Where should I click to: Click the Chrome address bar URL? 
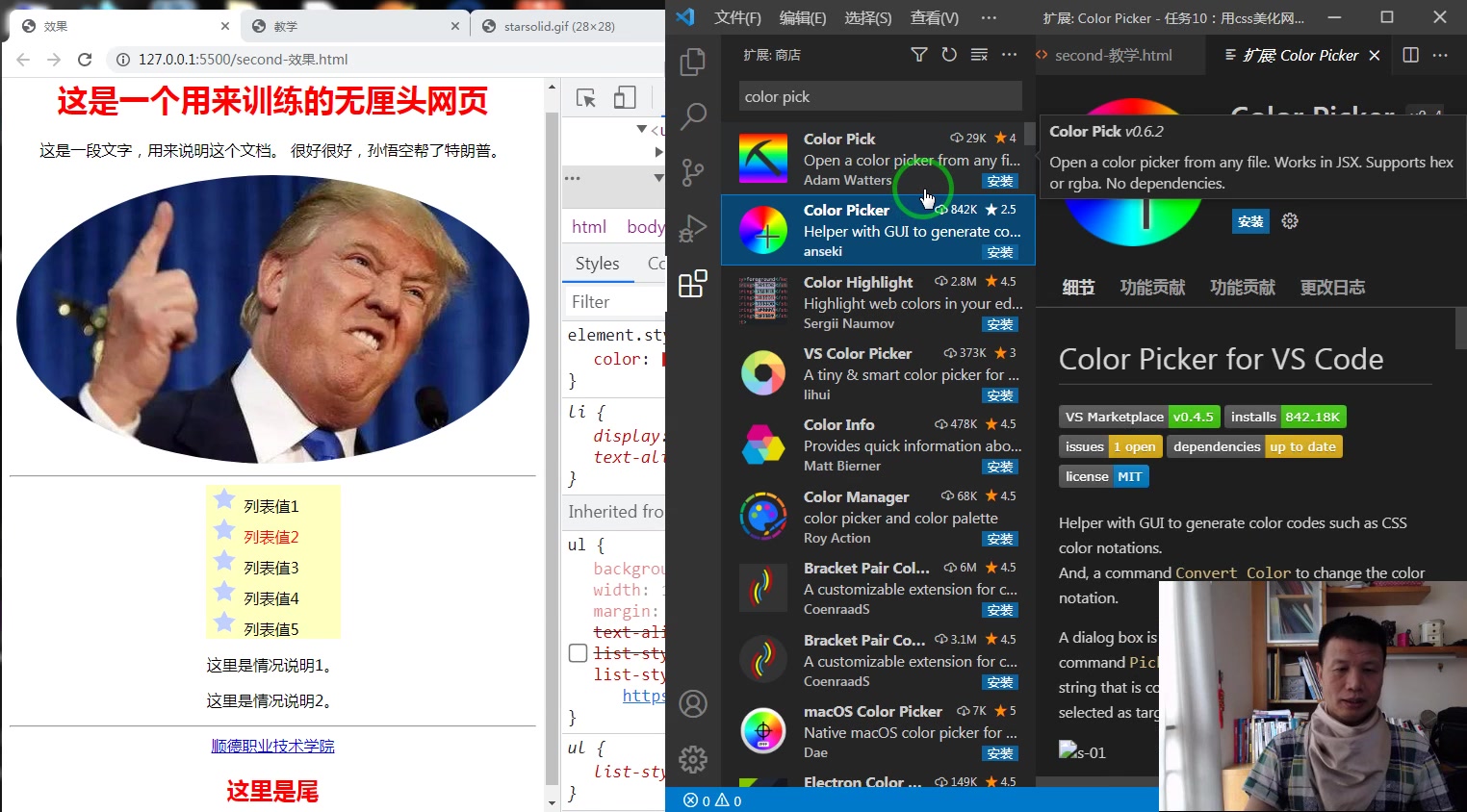click(244, 60)
